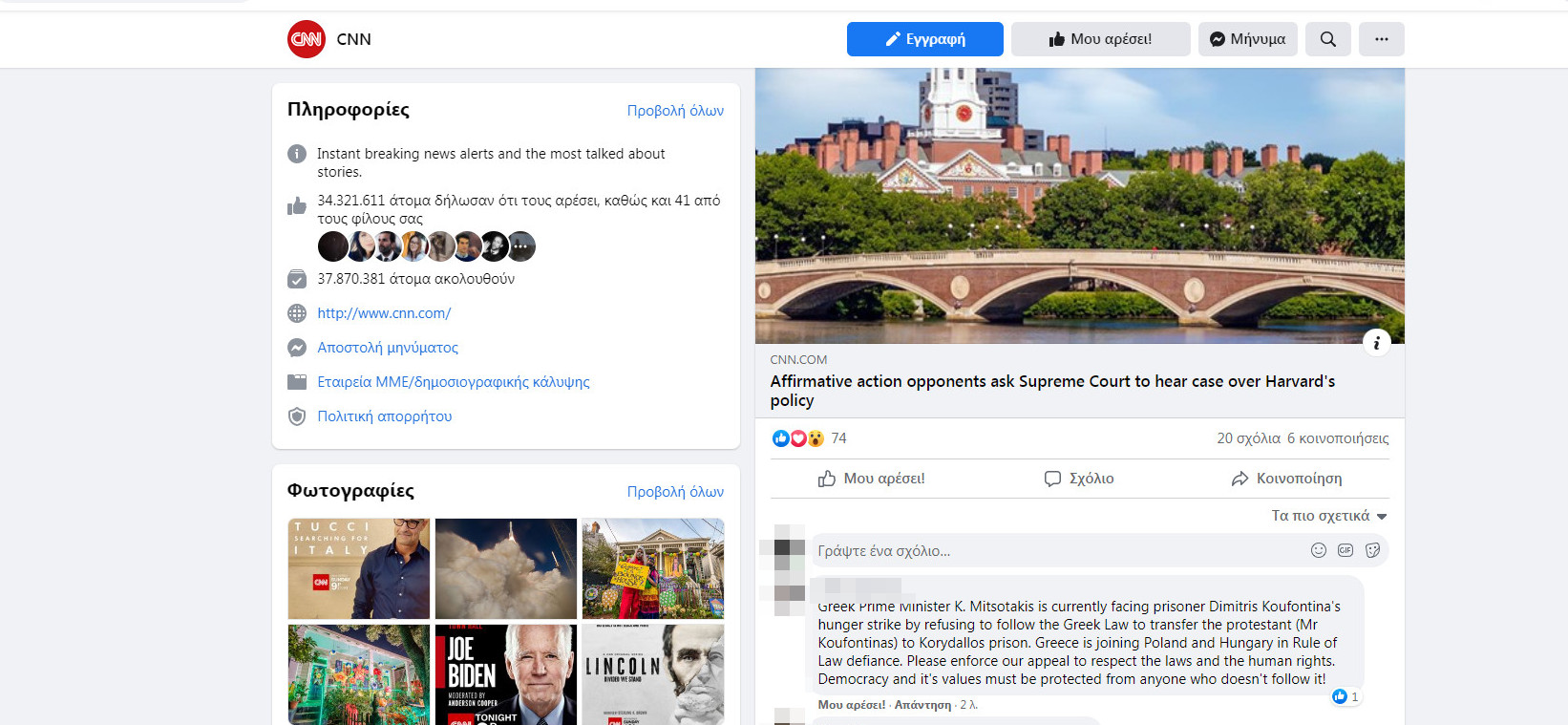
Task: Click the info circle icon beside page description
Action: [297, 154]
